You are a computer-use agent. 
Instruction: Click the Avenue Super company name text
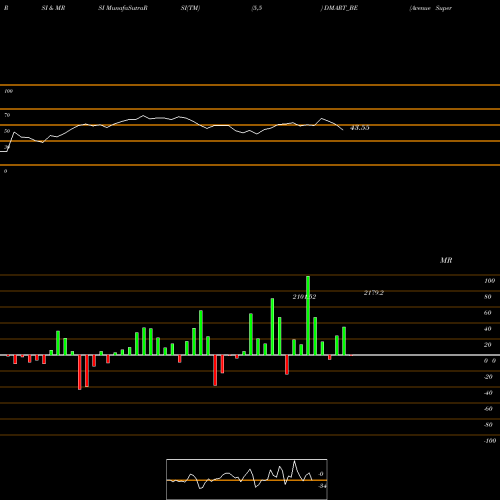point(431,8)
